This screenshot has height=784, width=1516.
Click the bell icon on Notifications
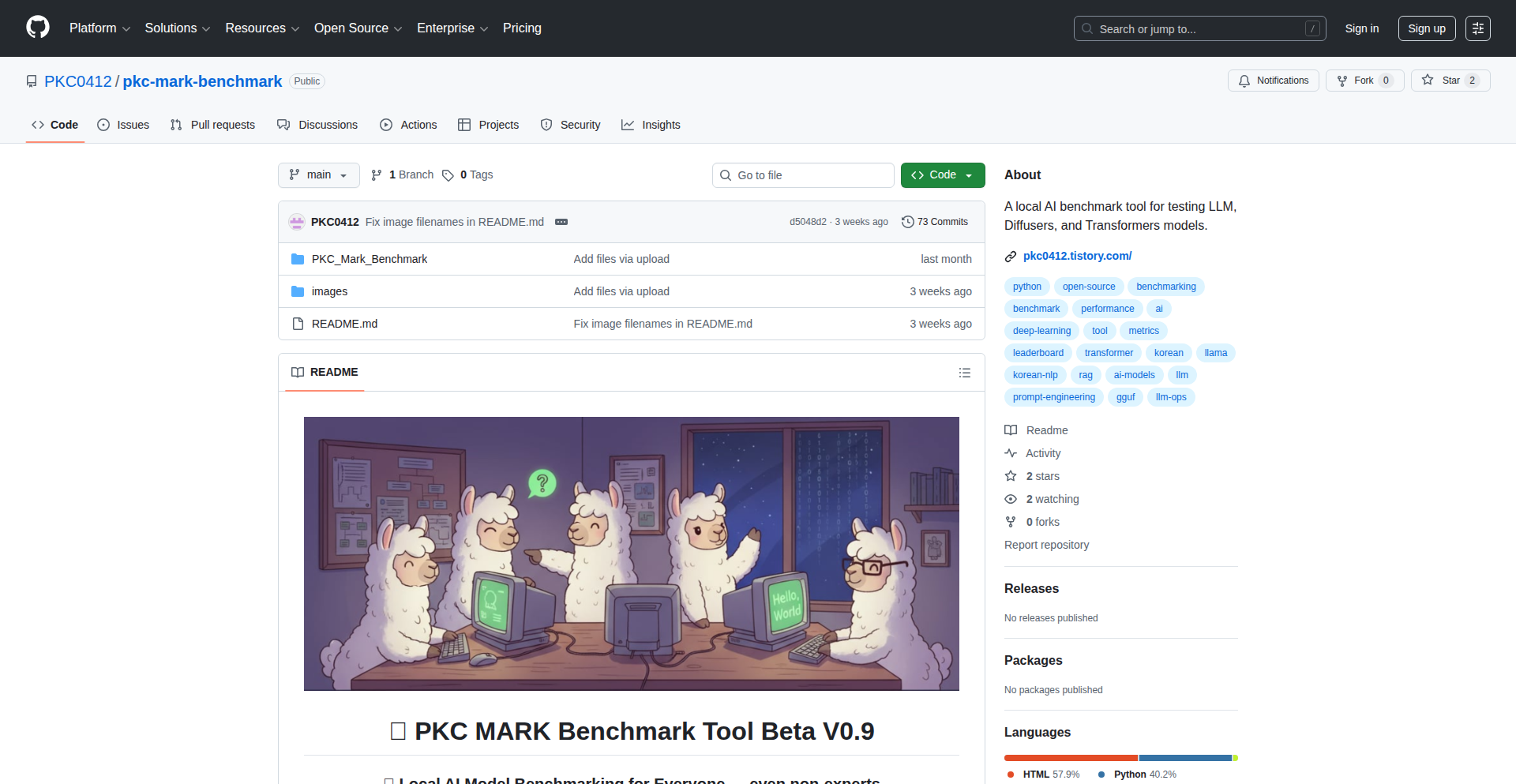tap(1244, 81)
